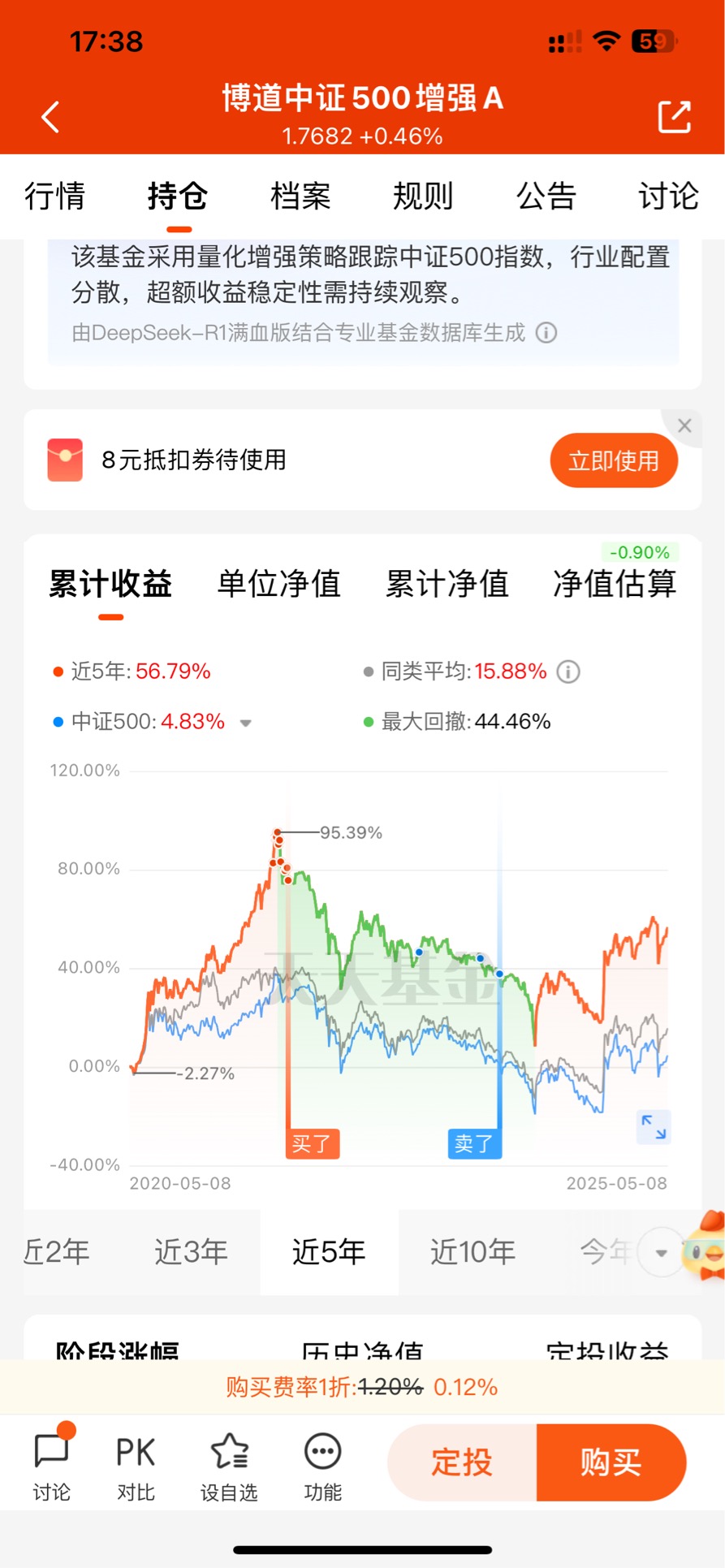Tap the 立即使用 coupon button
The image size is (725, 1568).
pyautogui.click(x=614, y=460)
